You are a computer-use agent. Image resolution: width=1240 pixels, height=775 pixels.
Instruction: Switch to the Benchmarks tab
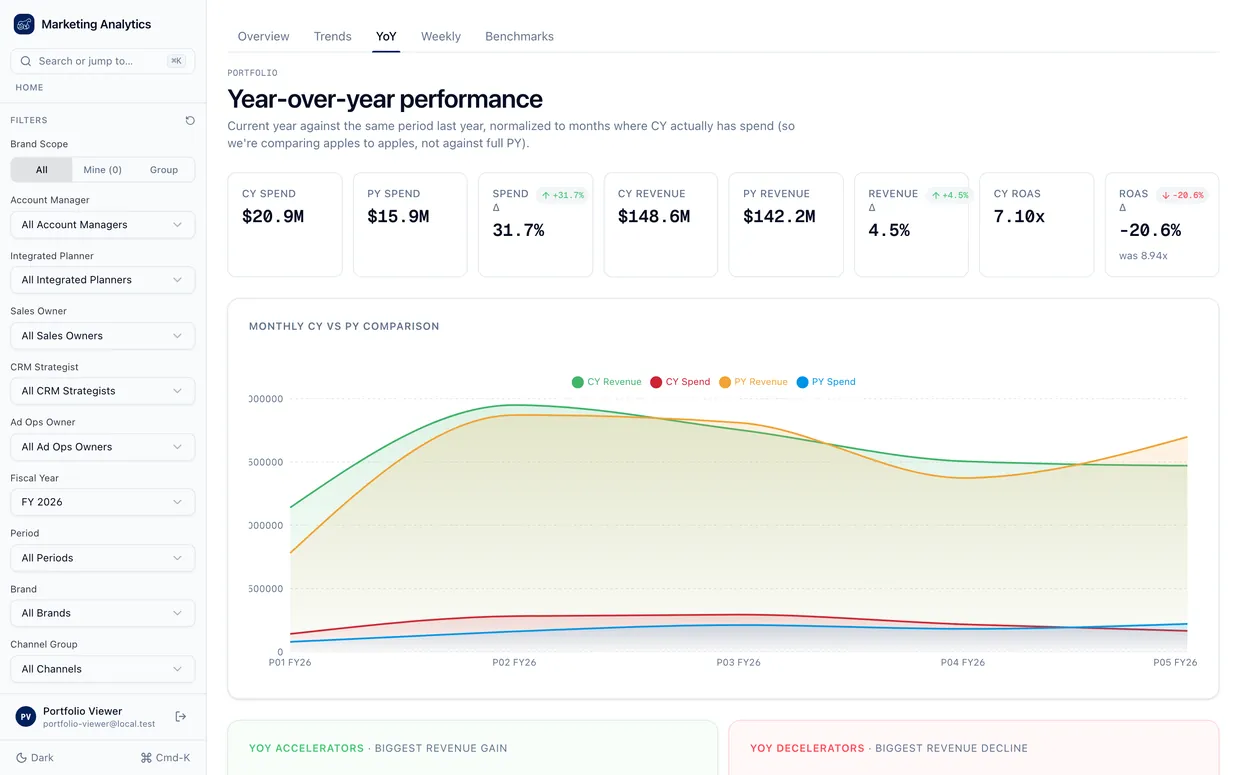[x=519, y=36]
